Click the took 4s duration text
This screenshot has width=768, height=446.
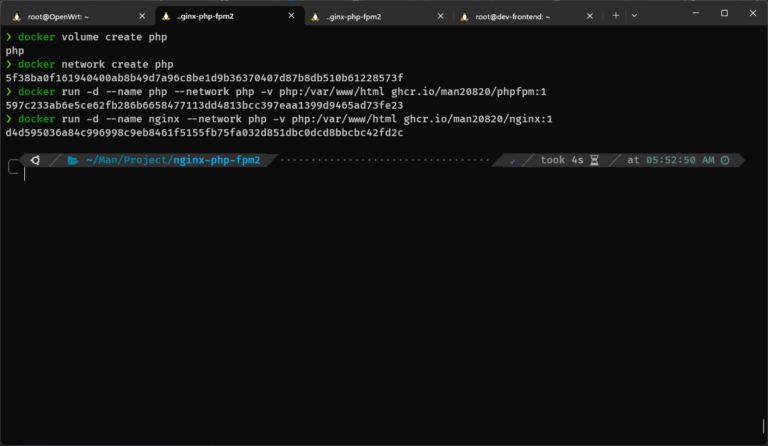tap(562, 160)
